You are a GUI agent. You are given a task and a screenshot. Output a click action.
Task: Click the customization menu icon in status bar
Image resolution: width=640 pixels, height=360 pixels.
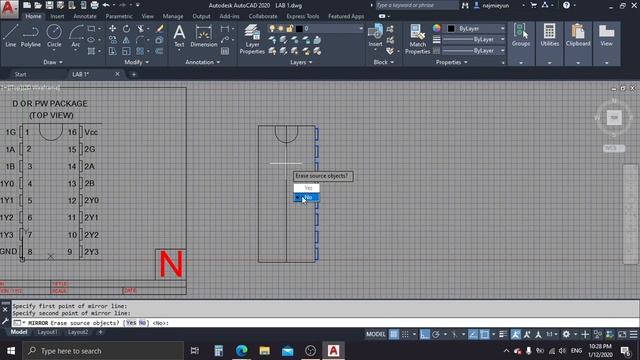(633, 334)
